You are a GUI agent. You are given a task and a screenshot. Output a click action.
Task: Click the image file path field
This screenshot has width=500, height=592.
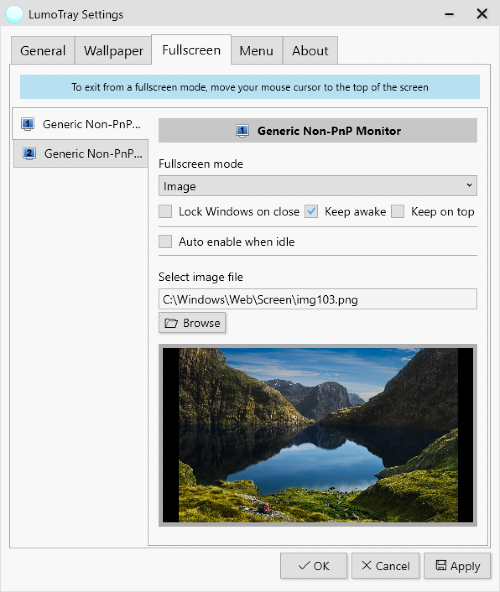coord(318,299)
